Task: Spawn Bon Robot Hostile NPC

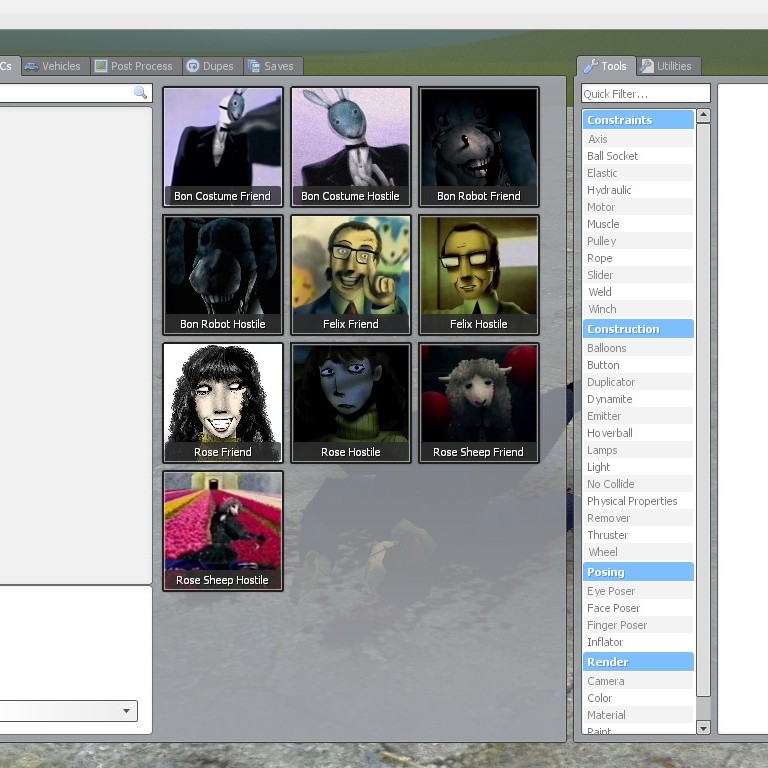Action: 223,275
